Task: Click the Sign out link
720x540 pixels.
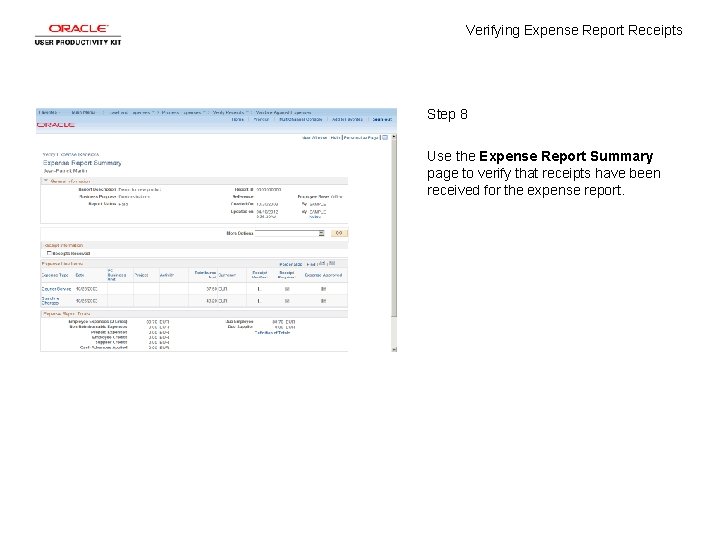Action: (382, 119)
